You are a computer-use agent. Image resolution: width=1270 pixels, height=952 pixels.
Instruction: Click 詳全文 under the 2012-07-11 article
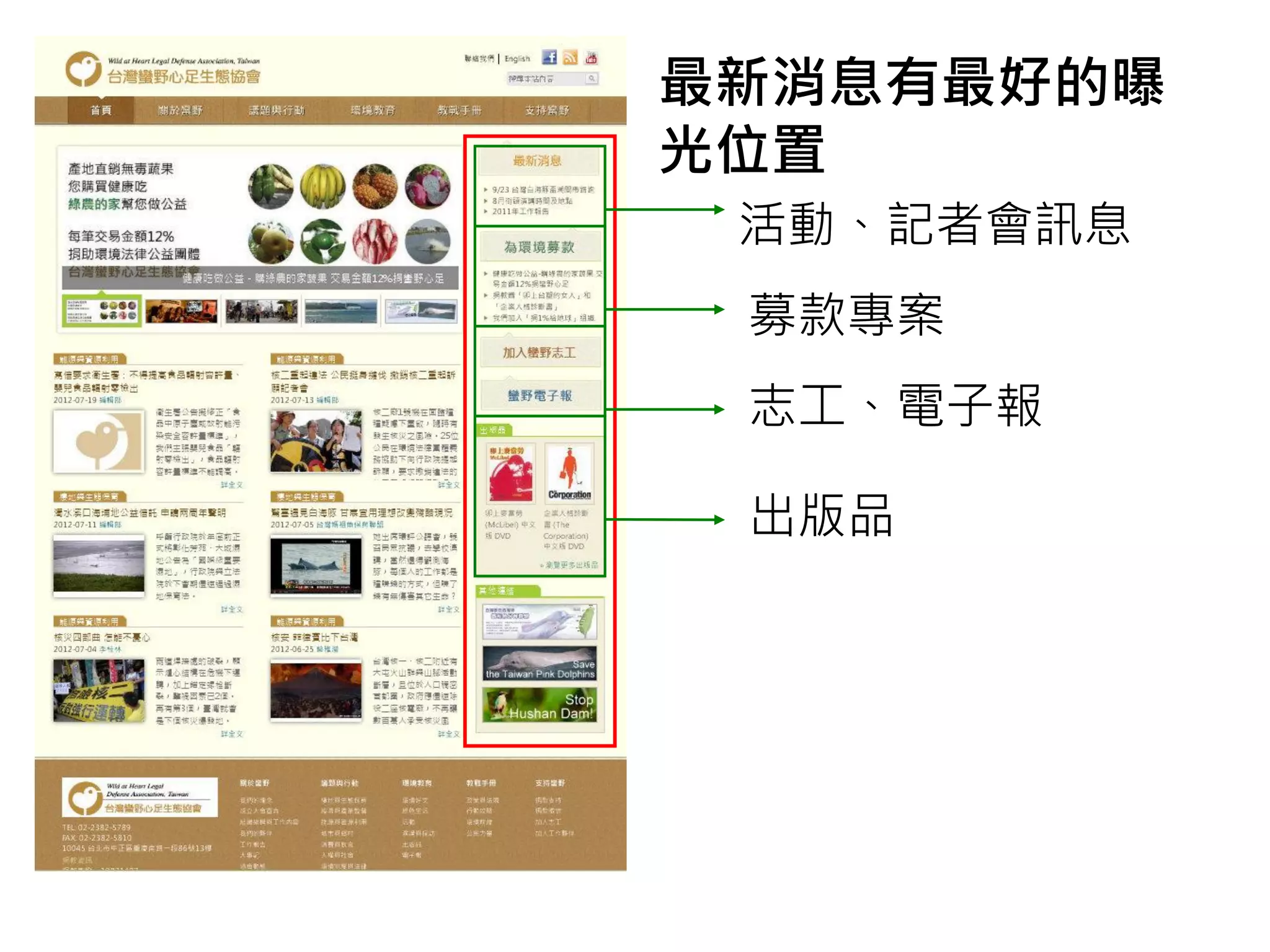232,609
